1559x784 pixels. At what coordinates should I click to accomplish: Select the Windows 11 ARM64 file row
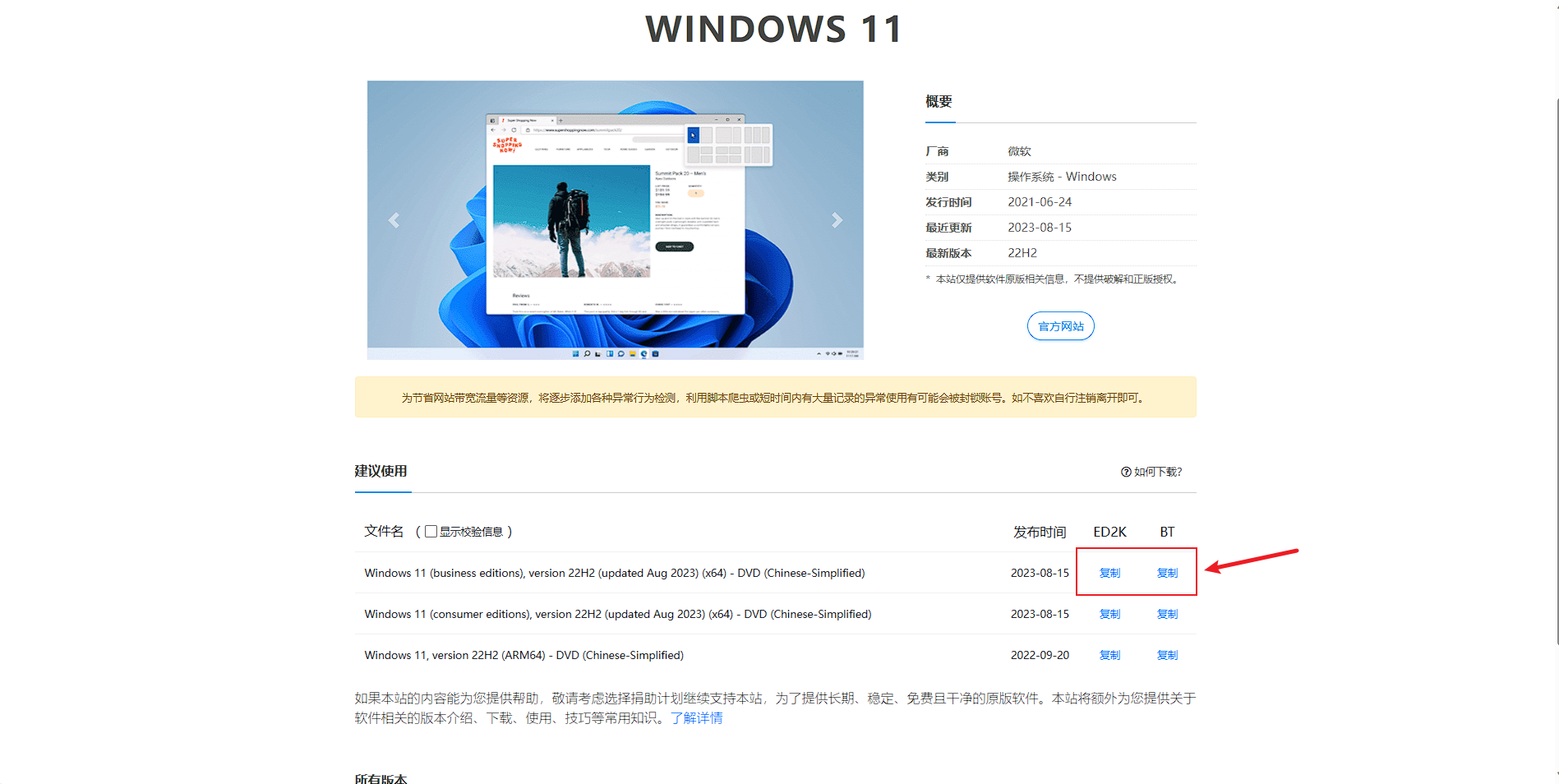pos(524,655)
